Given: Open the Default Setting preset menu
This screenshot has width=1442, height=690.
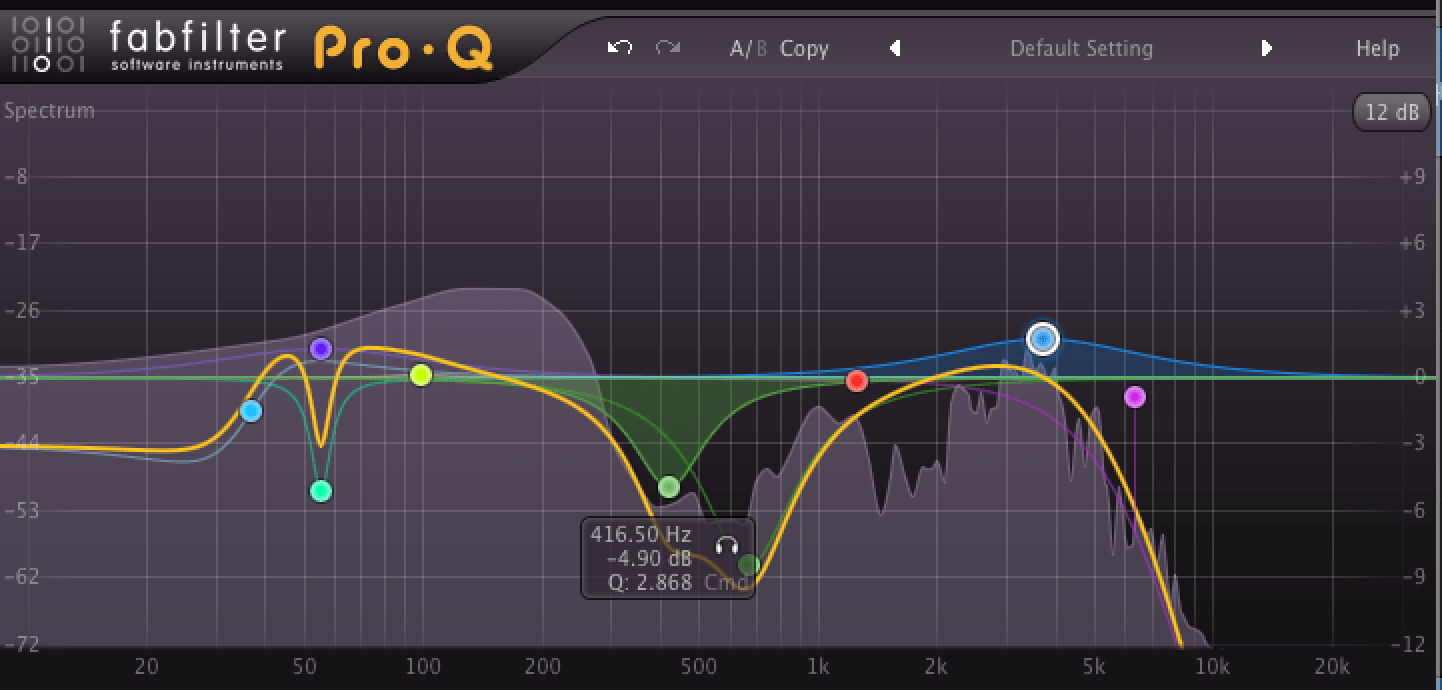Looking at the screenshot, I should [x=1081, y=48].
